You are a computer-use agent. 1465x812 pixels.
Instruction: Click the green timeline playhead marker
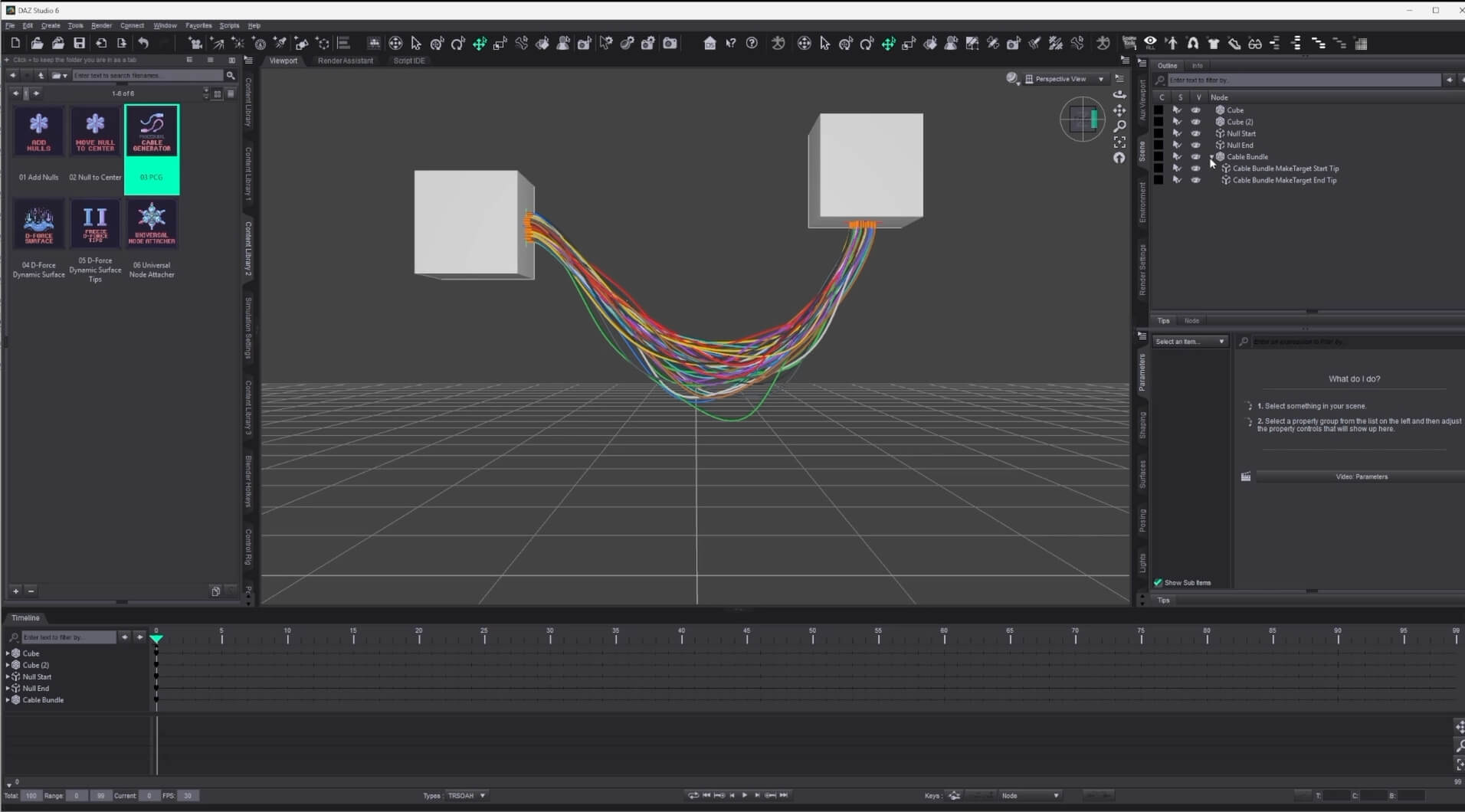pos(156,638)
